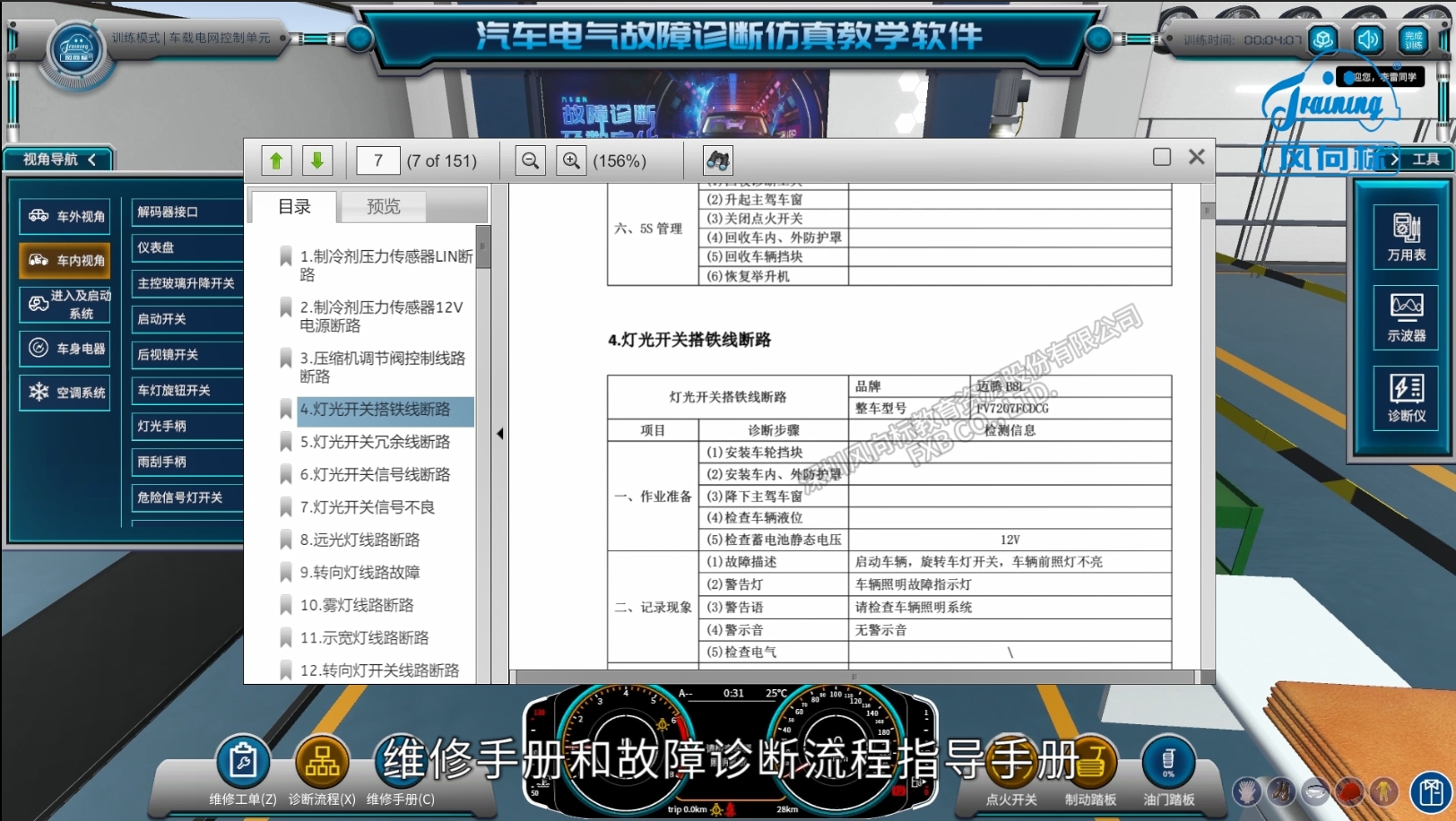Click the 完成训练 finish training button

[1414, 39]
